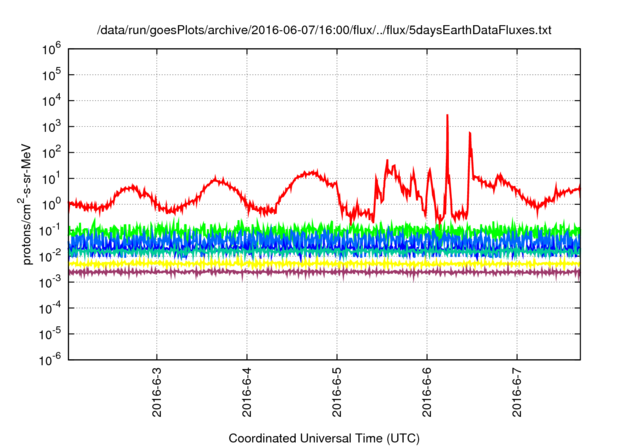Image resolution: width=640 pixels, height=448 pixels.
Task: Click the purple flux data line at bottom
Action: point(324,272)
